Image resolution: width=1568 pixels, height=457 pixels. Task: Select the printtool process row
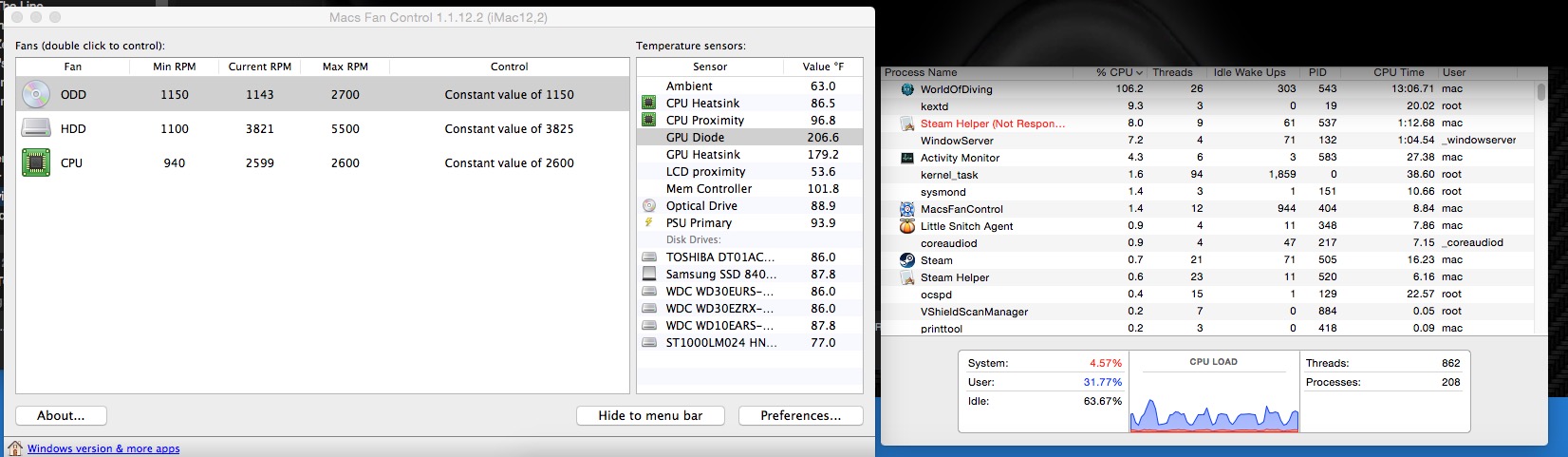coord(1207,328)
